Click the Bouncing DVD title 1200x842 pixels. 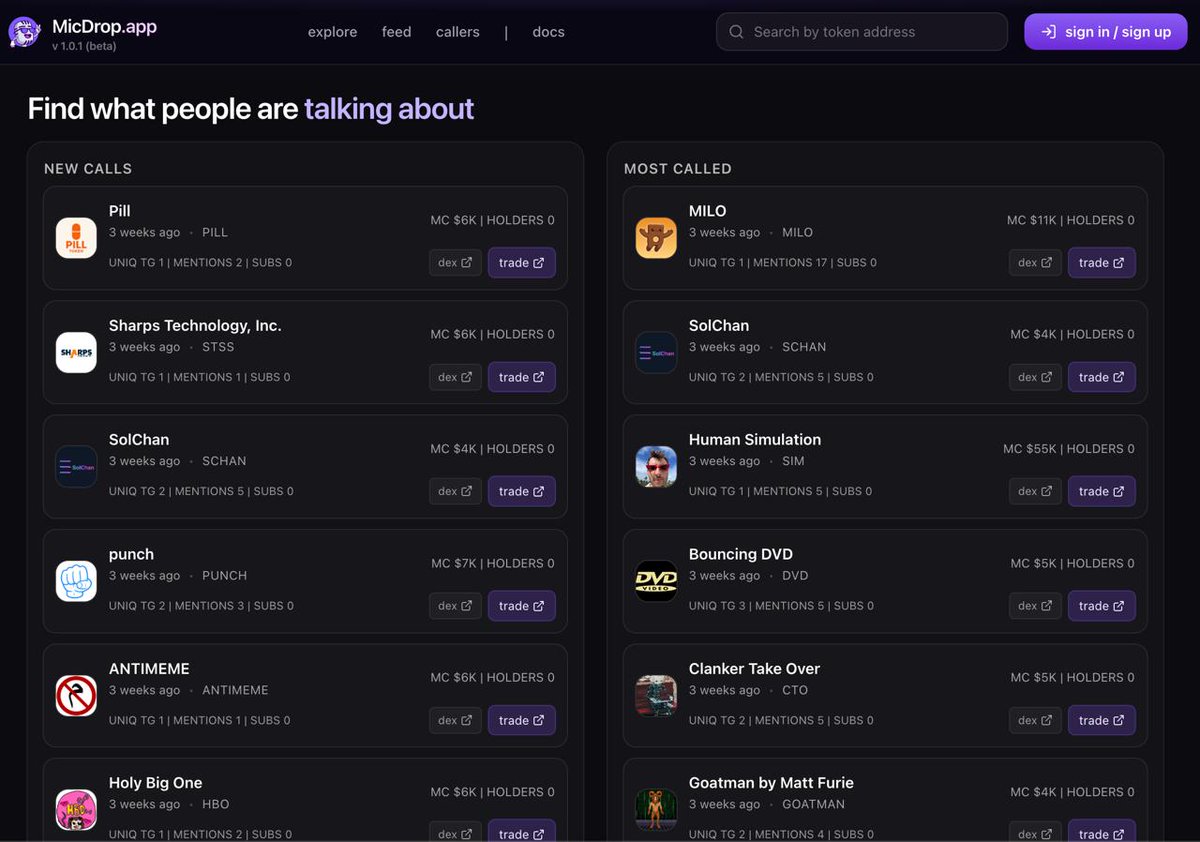point(741,554)
